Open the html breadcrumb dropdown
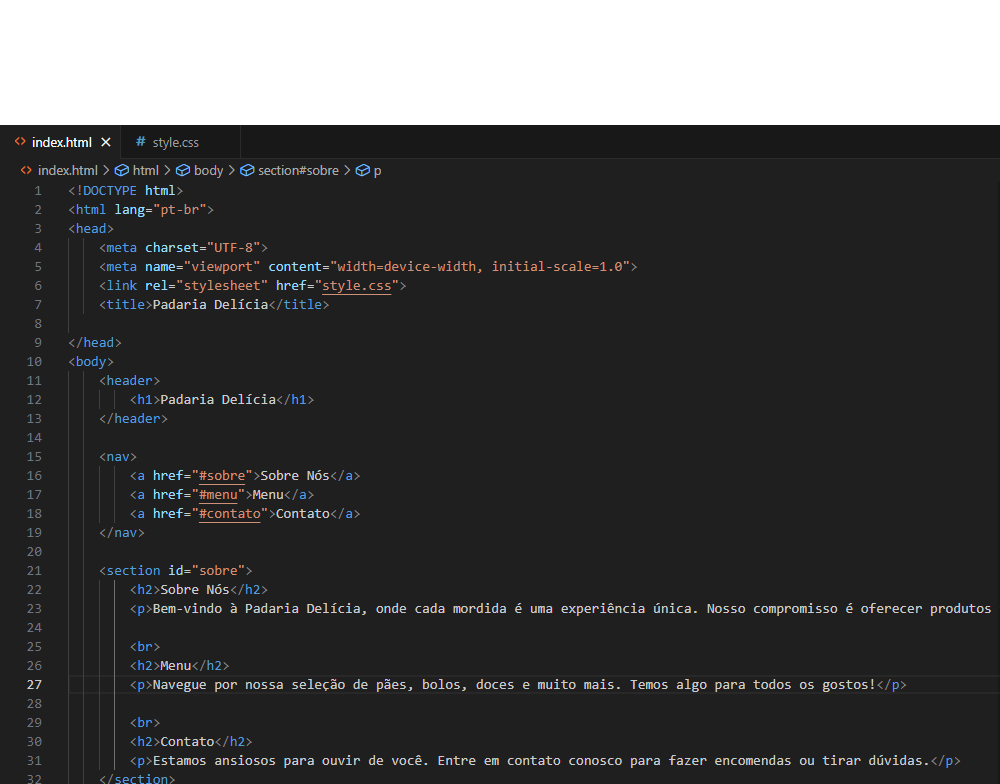The height and width of the screenshot is (784, 1000). point(146,171)
